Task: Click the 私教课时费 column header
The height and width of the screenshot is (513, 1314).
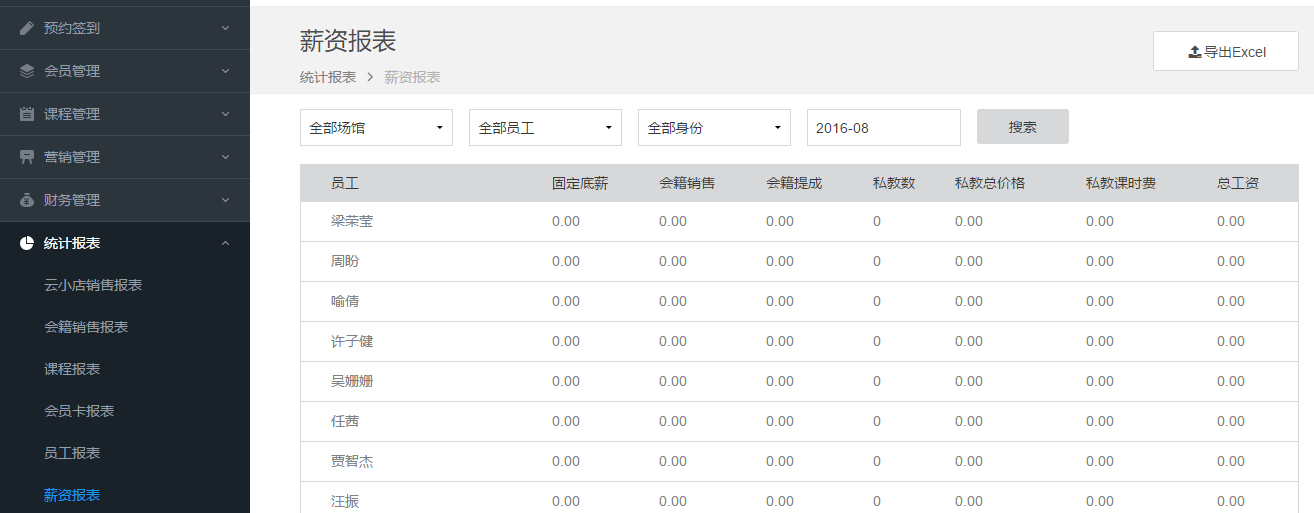Action: [x=1121, y=183]
